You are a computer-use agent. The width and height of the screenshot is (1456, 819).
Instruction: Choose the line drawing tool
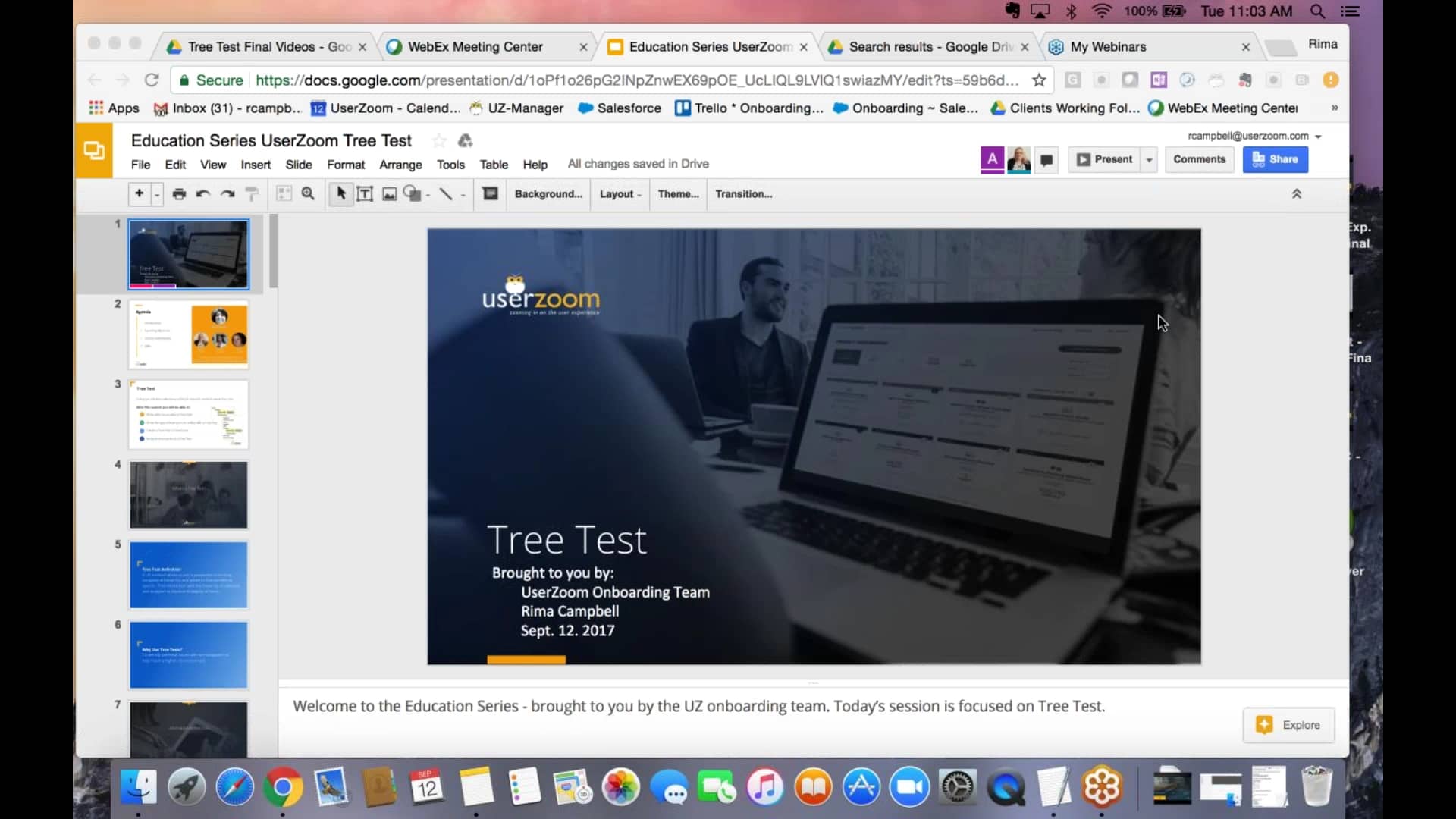pyautogui.click(x=447, y=194)
